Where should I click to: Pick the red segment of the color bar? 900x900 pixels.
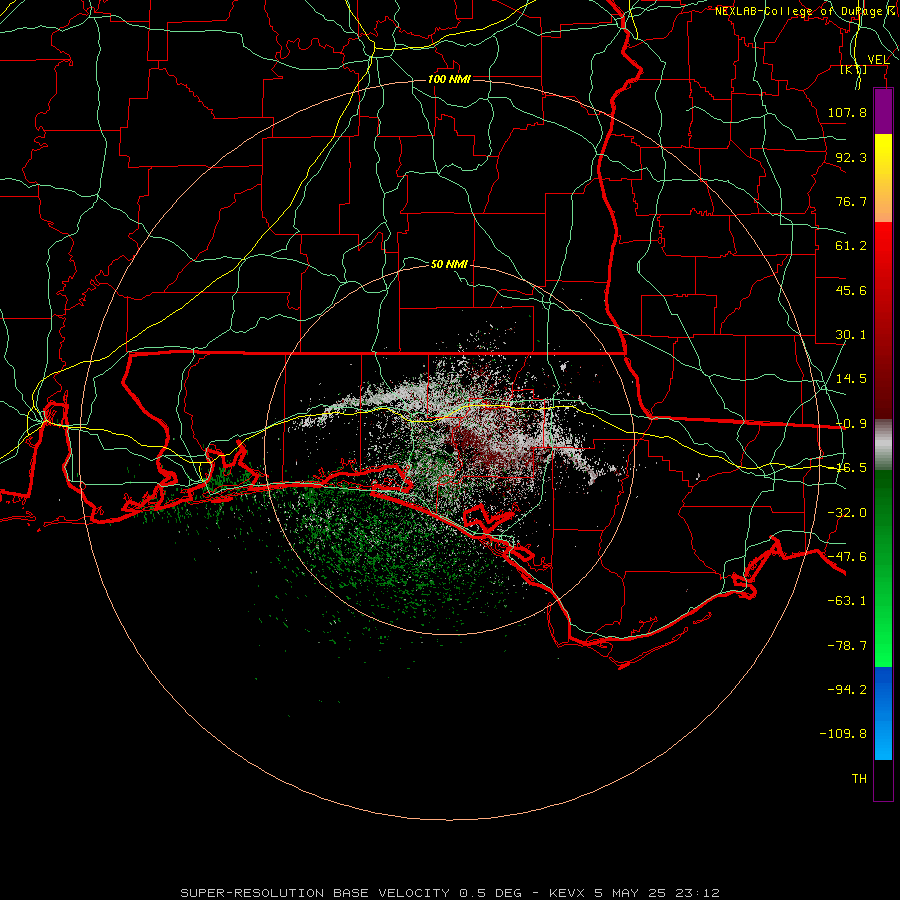tap(883, 320)
